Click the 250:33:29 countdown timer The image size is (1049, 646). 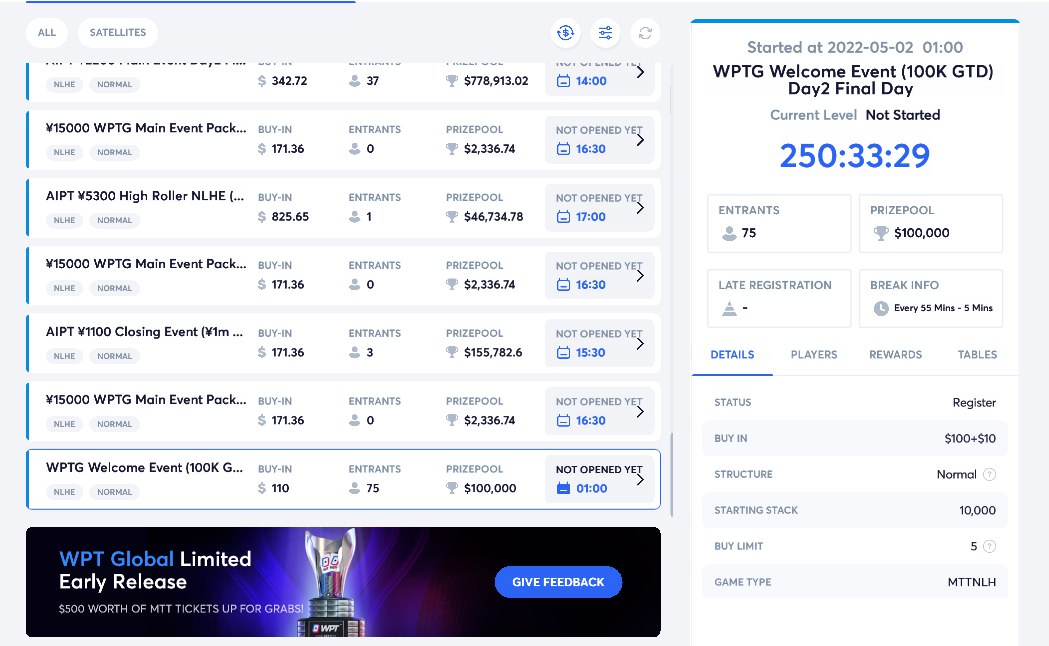point(855,156)
